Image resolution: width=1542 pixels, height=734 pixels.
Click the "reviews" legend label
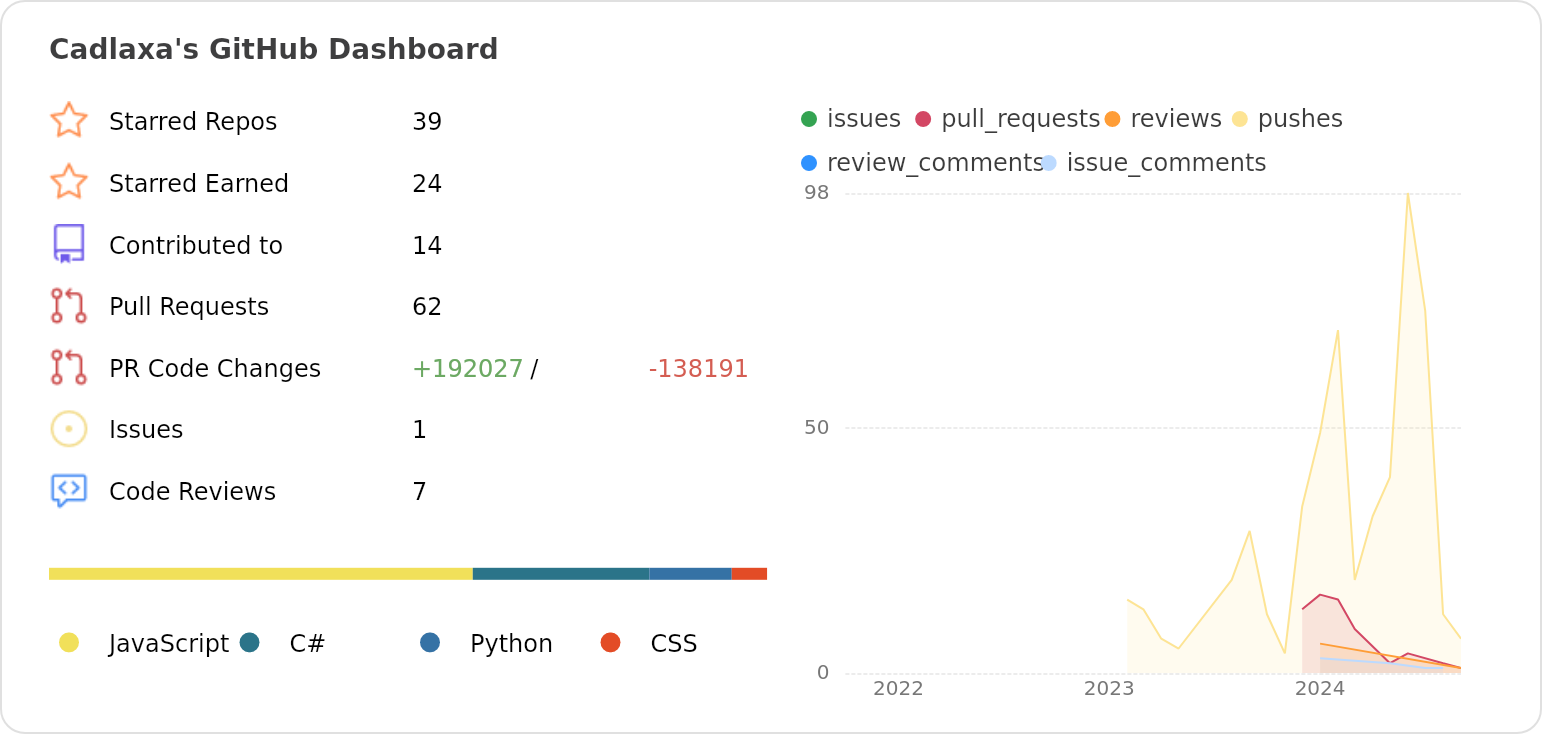(x=1176, y=119)
